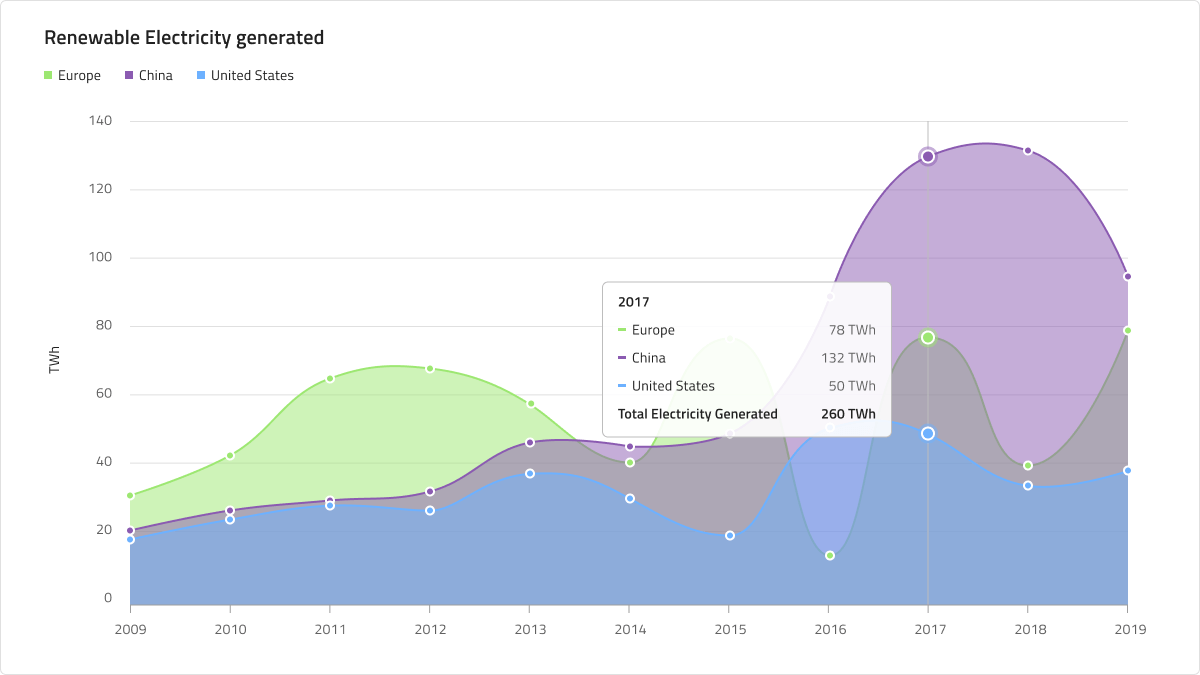The height and width of the screenshot is (675, 1200).
Task: Click the China 2018 data point
Action: (x=1028, y=151)
